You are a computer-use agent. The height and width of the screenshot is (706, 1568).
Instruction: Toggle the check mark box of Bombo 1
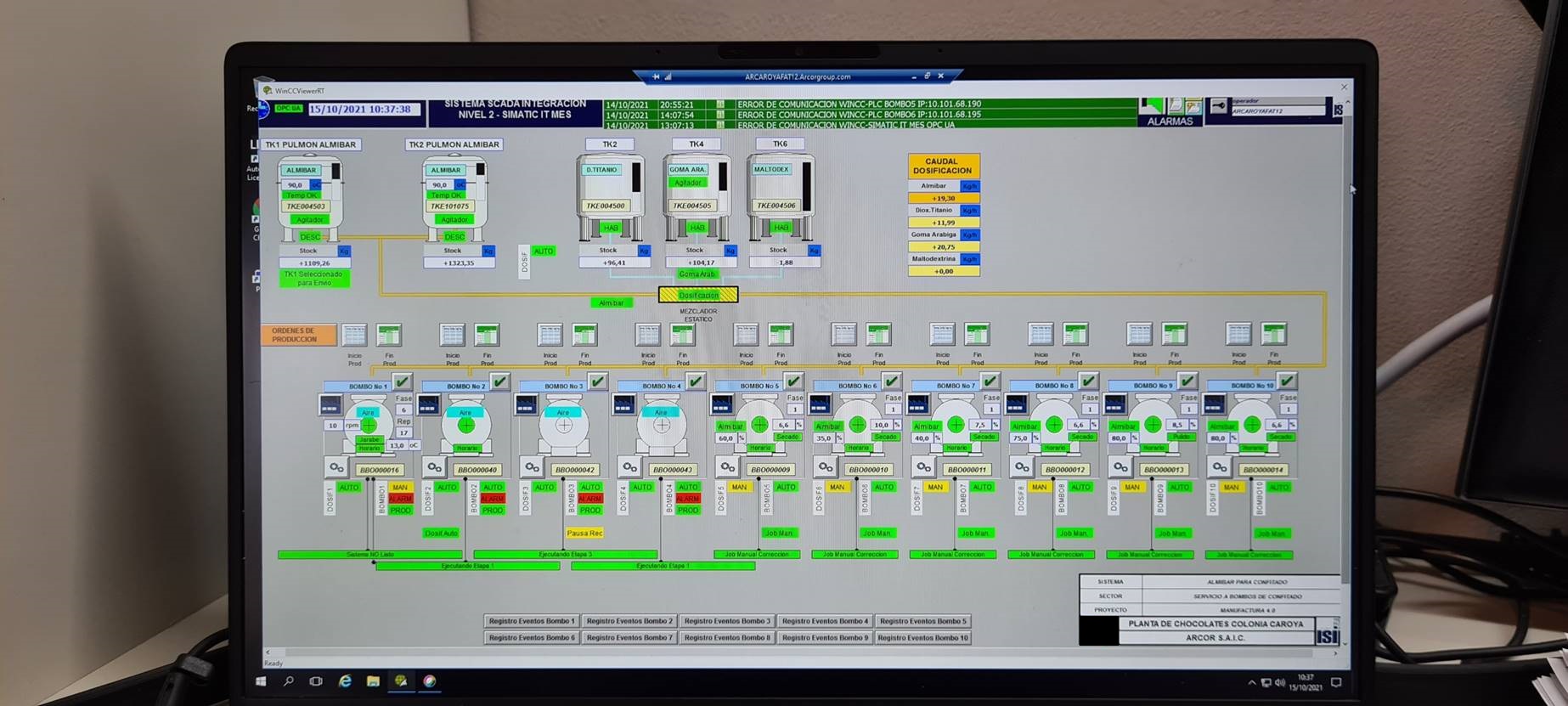point(402,381)
